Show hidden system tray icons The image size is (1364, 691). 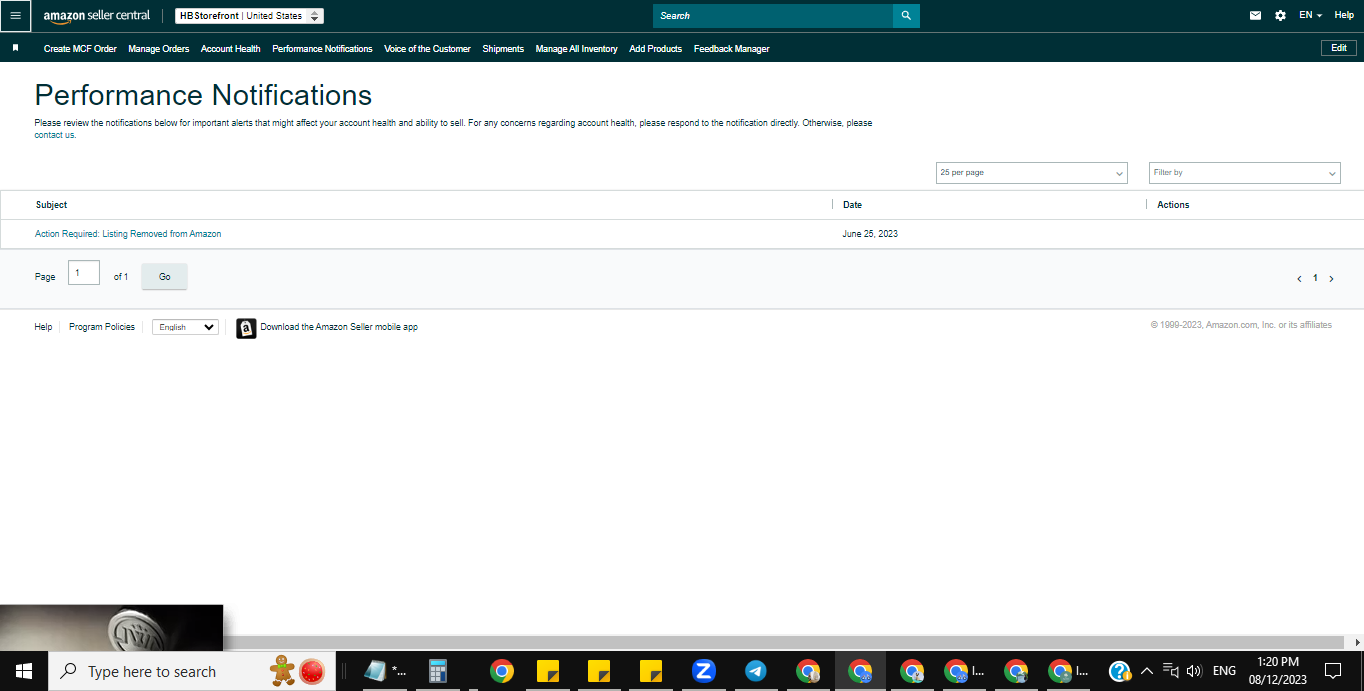(1146, 671)
